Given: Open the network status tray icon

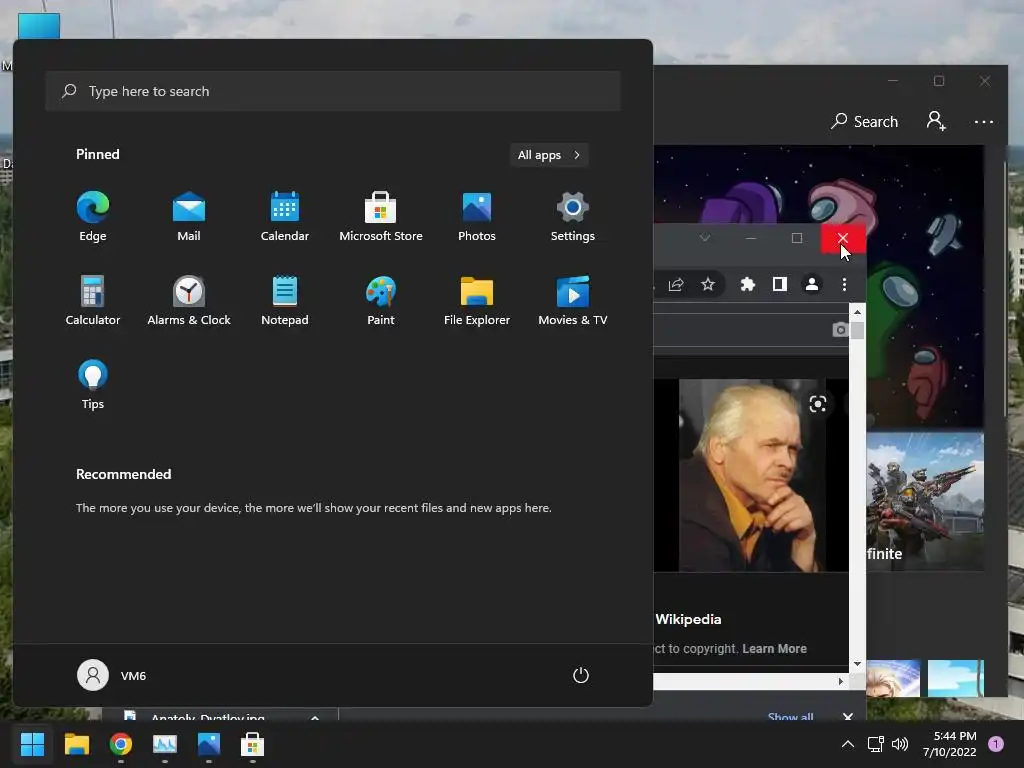Looking at the screenshot, I should (x=876, y=744).
